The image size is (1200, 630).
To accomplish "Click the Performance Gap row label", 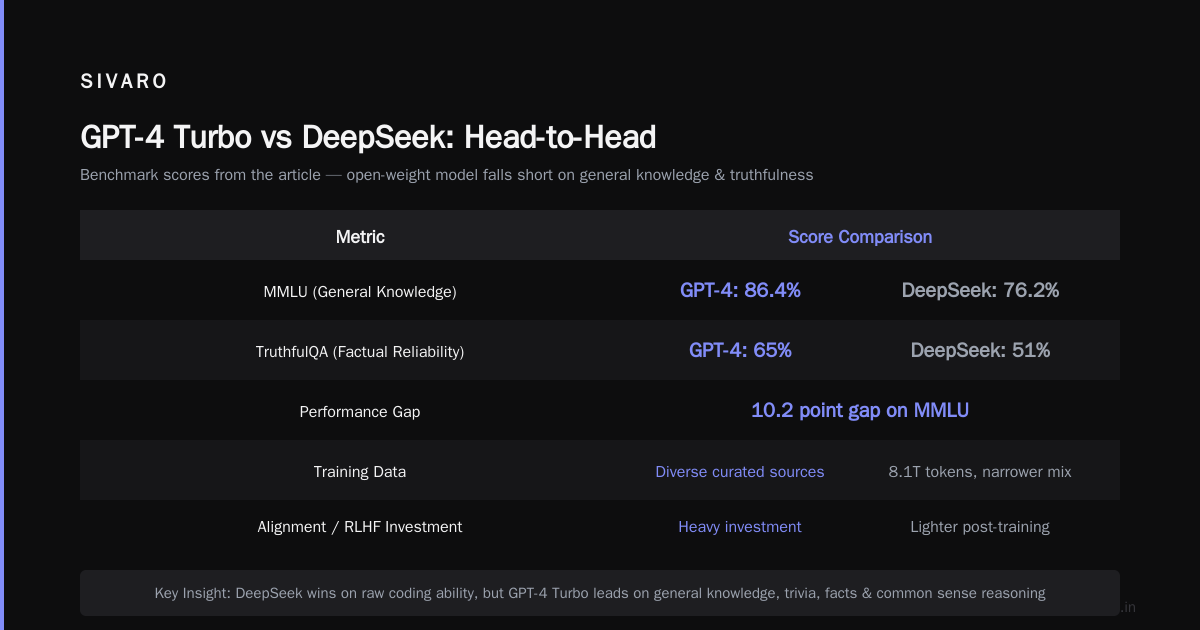I will tap(360, 412).
